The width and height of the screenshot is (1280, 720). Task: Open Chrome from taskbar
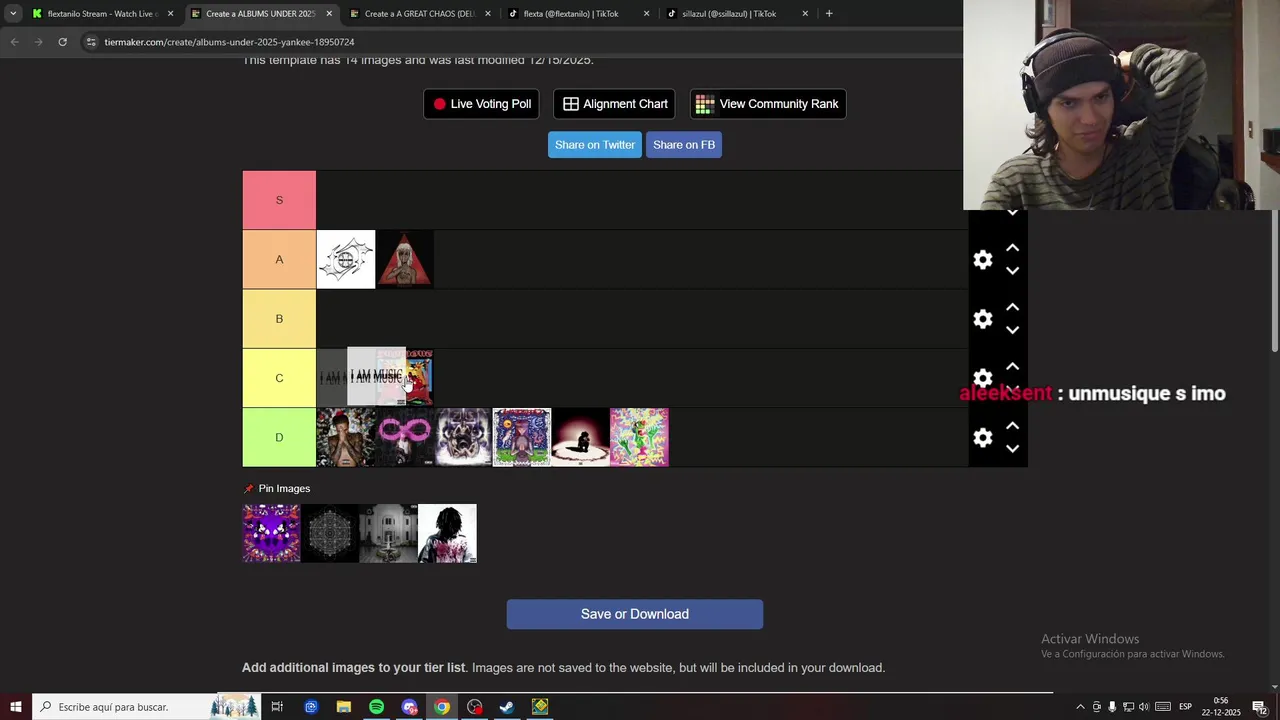[442, 707]
